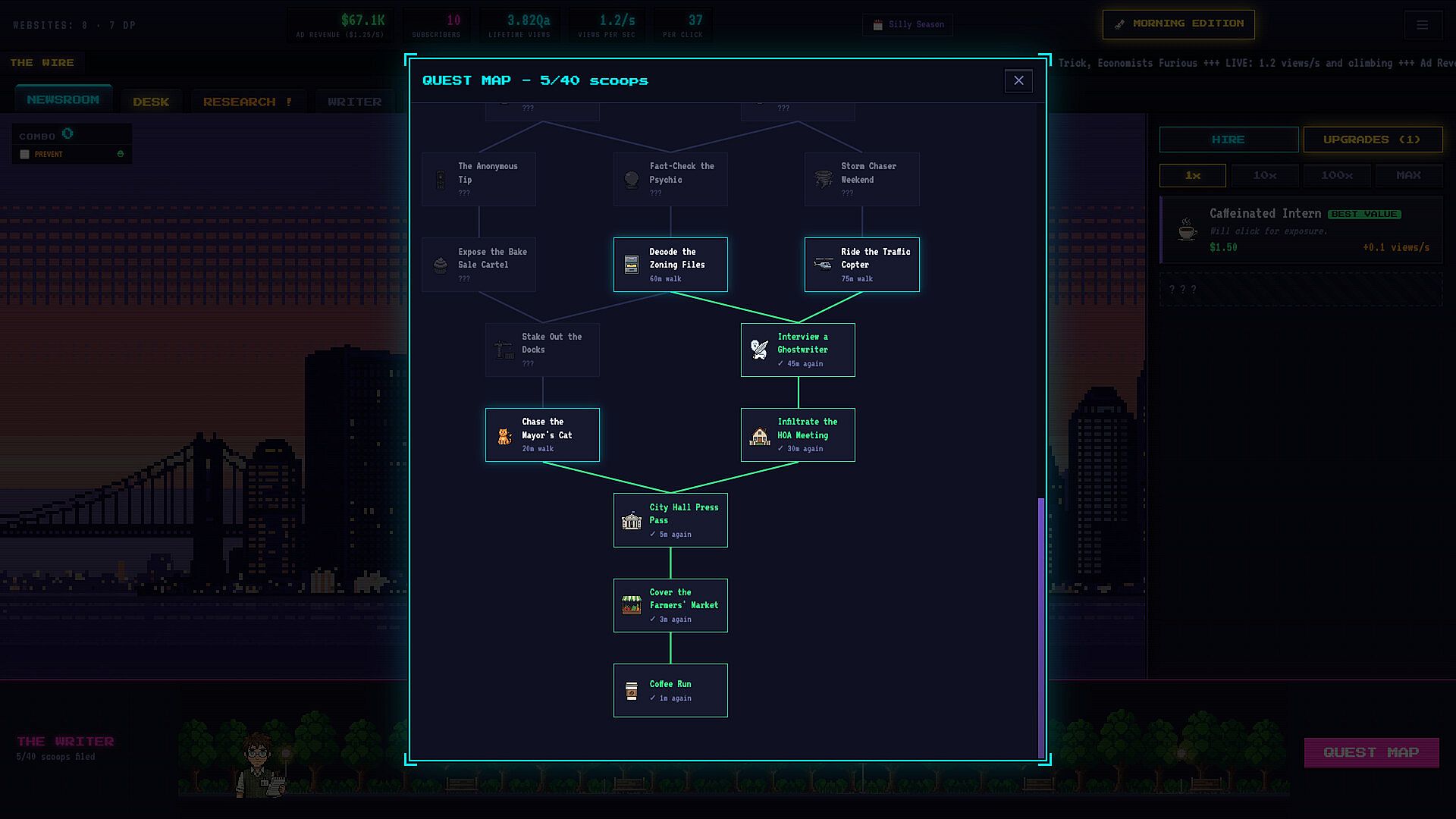Click the Psychic crystal ball icon

(631, 180)
